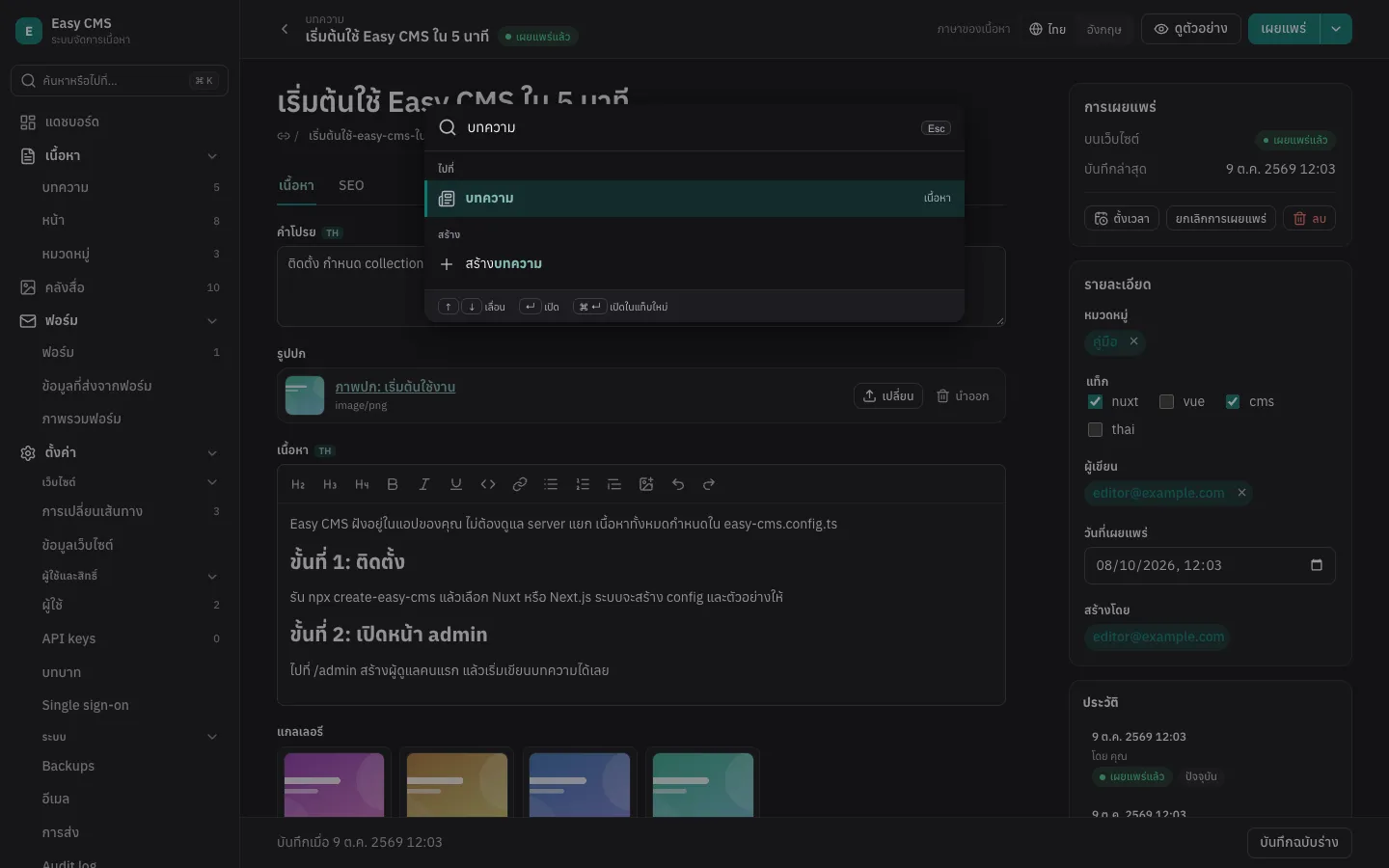Uncheck the cms tag checkbox
The height and width of the screenshot is (868, 1389).
click(x=1233, y=401)
